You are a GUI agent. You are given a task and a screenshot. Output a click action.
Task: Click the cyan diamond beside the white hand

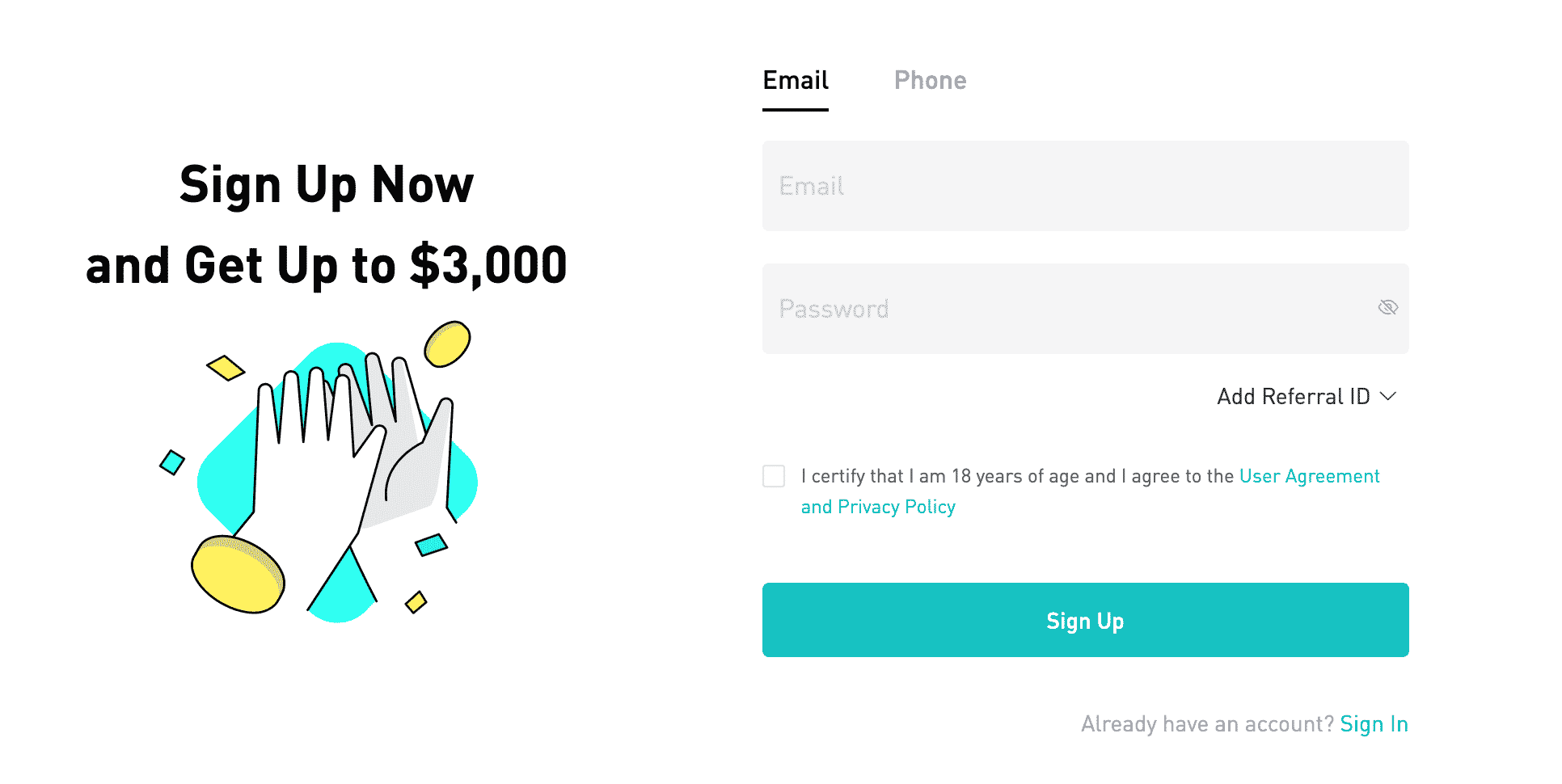click(172, 462)
